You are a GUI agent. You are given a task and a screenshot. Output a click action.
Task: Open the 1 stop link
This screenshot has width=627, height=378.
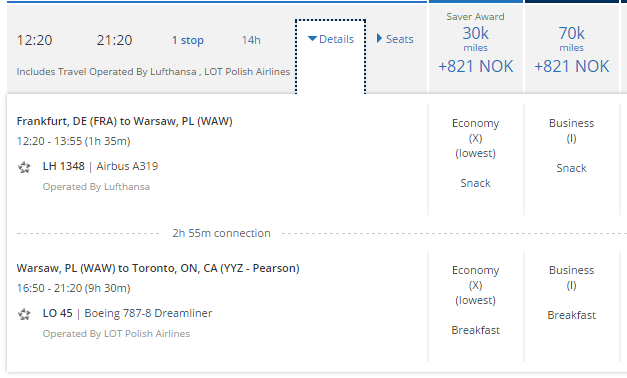pyautogui.click(x=188, y=40)
